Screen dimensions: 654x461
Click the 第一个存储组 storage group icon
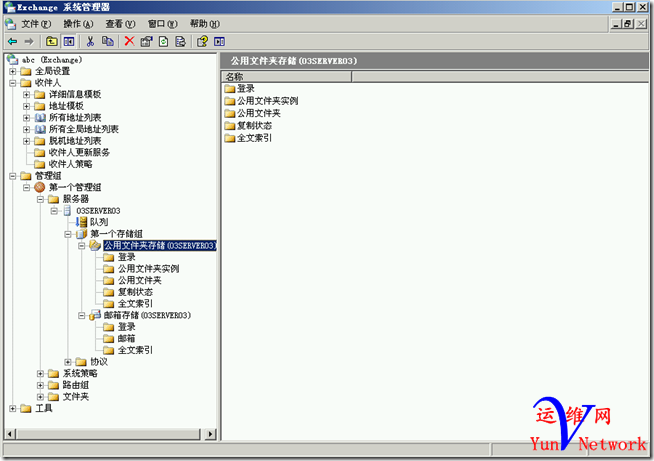pyautogui.click(x=82, y=234)
